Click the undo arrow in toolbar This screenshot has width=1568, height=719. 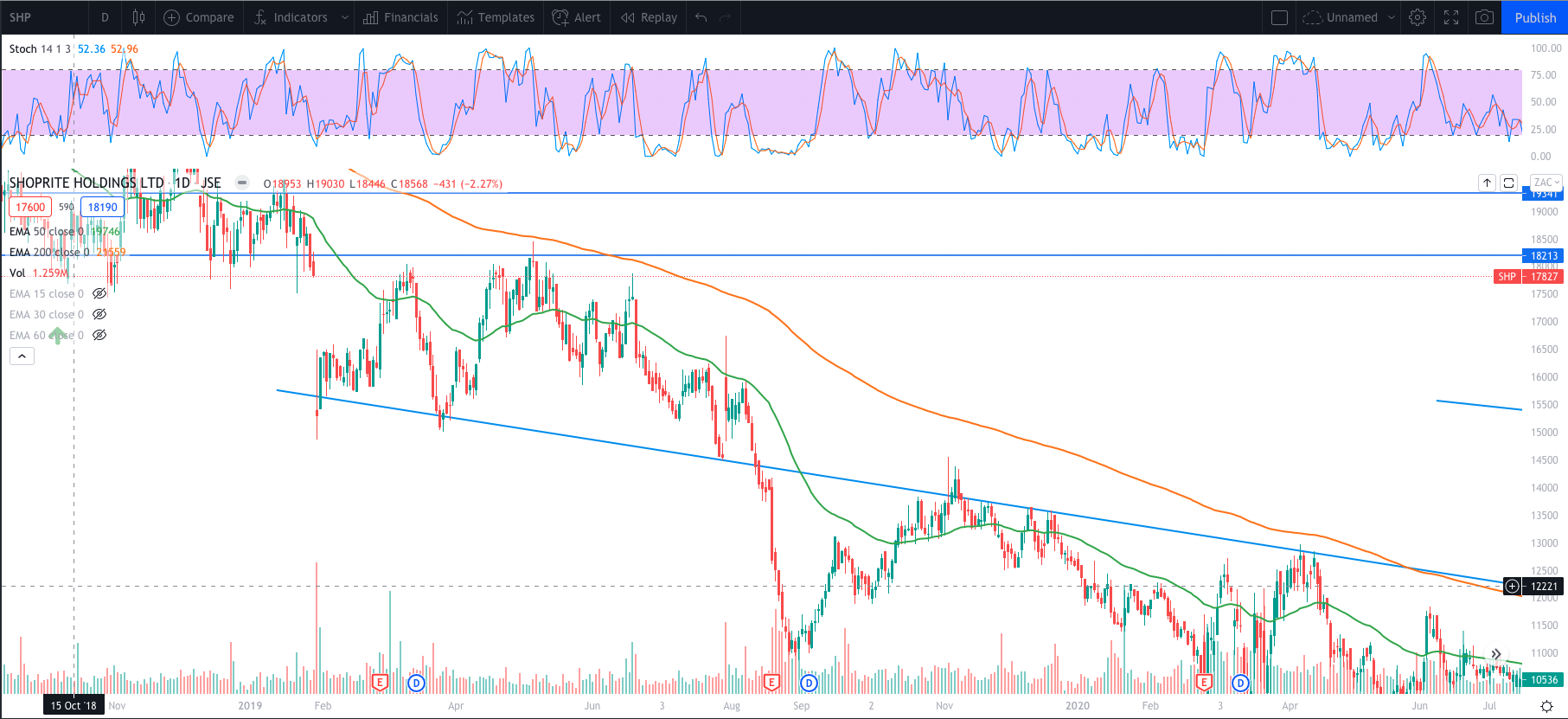pos(701,17)
